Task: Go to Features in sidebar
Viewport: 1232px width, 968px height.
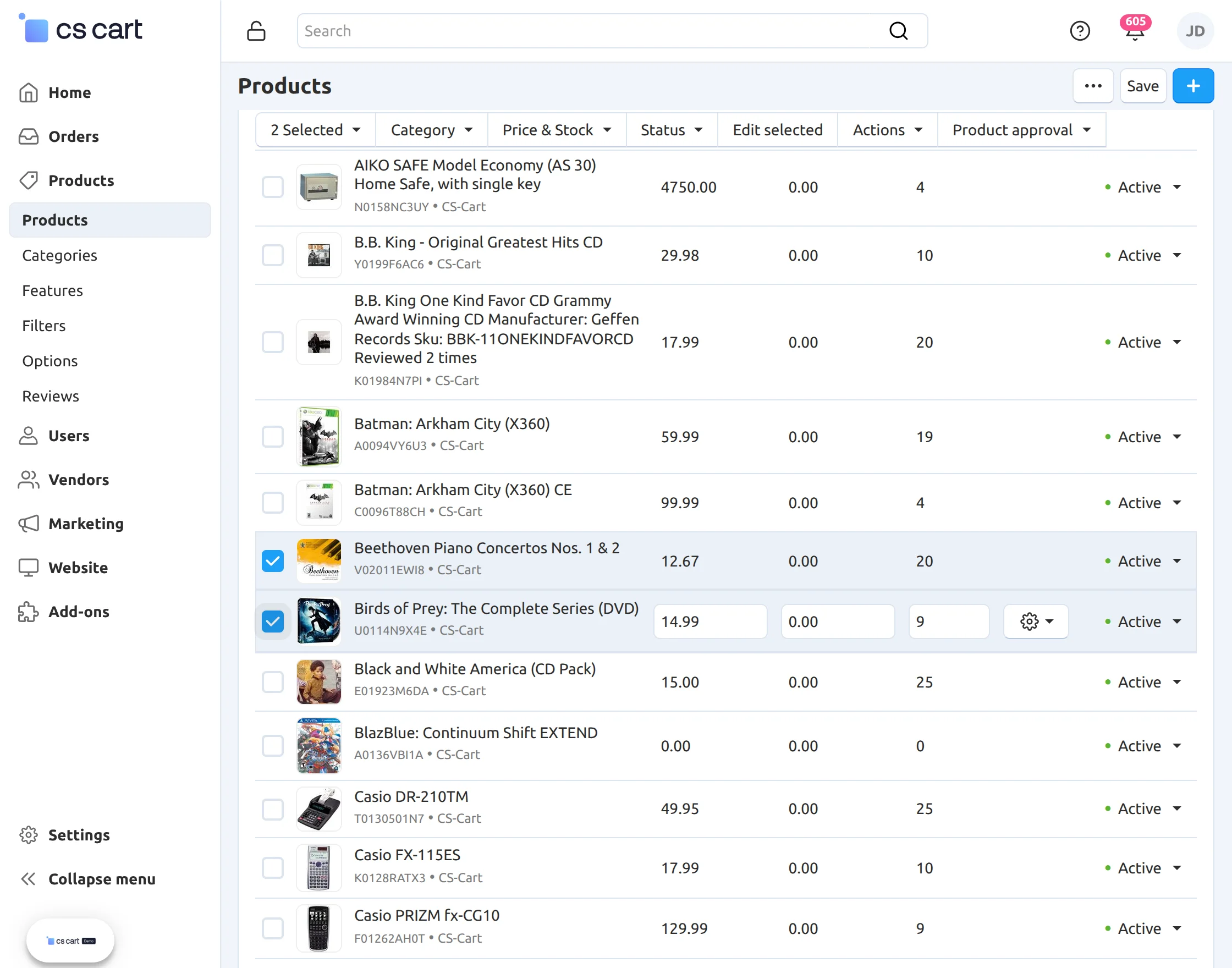Action: click(x=52, y=290)
